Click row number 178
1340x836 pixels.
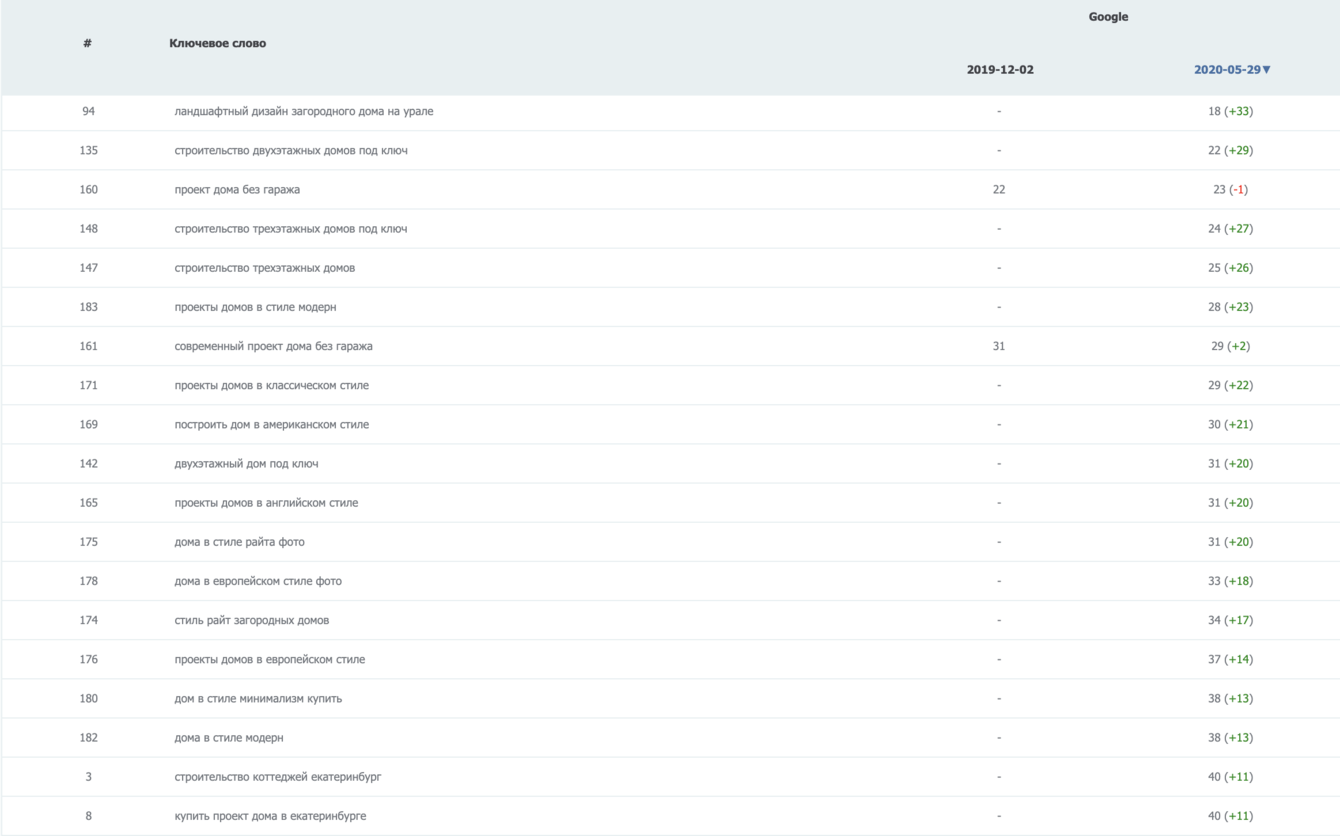pos(88,580)
